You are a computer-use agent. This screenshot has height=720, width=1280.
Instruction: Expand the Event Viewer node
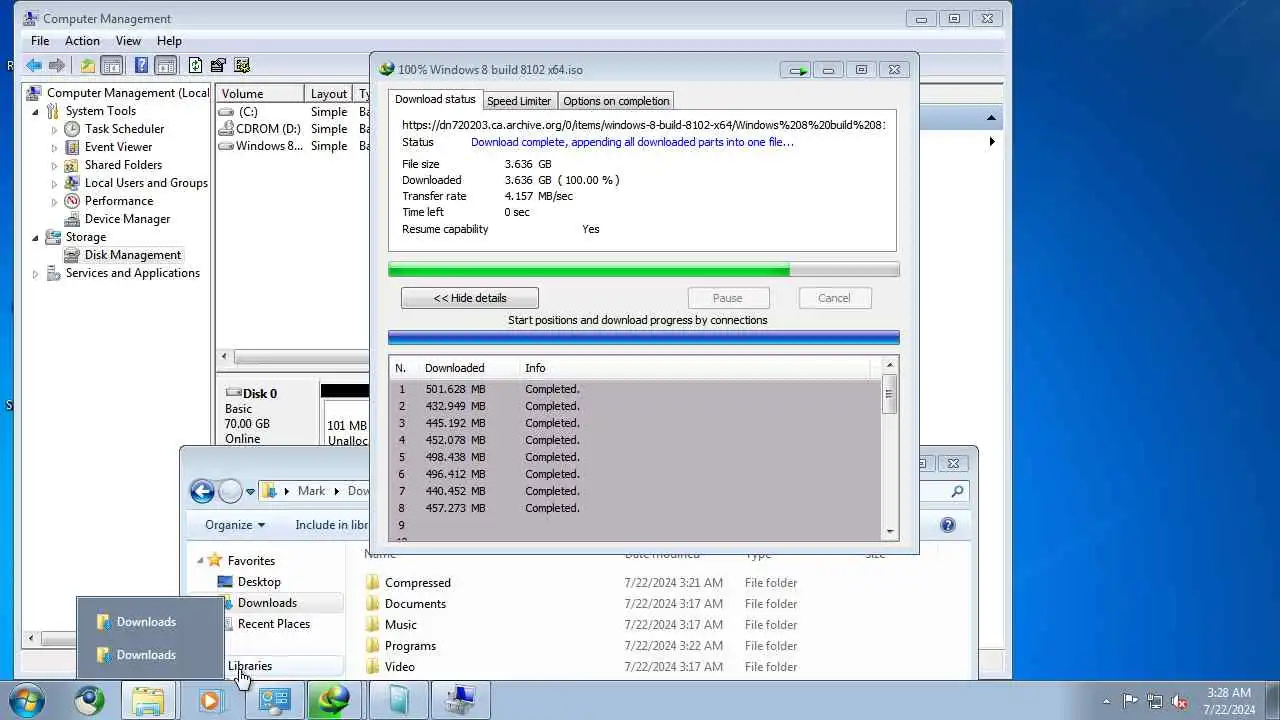[54, 147]
